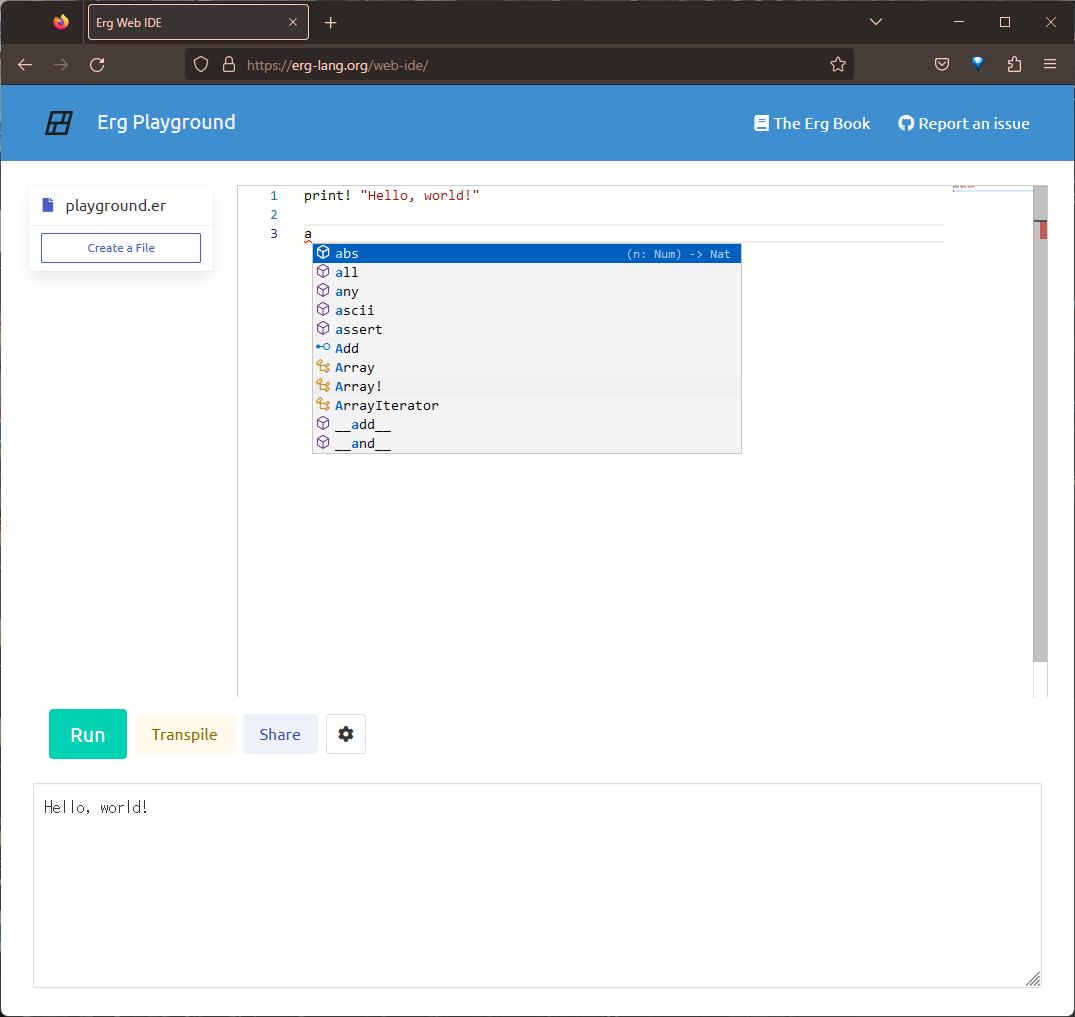Select assert autocomplete suggestion
This screenshot has width=1075, height=1017.
click(x=527, y=329)
